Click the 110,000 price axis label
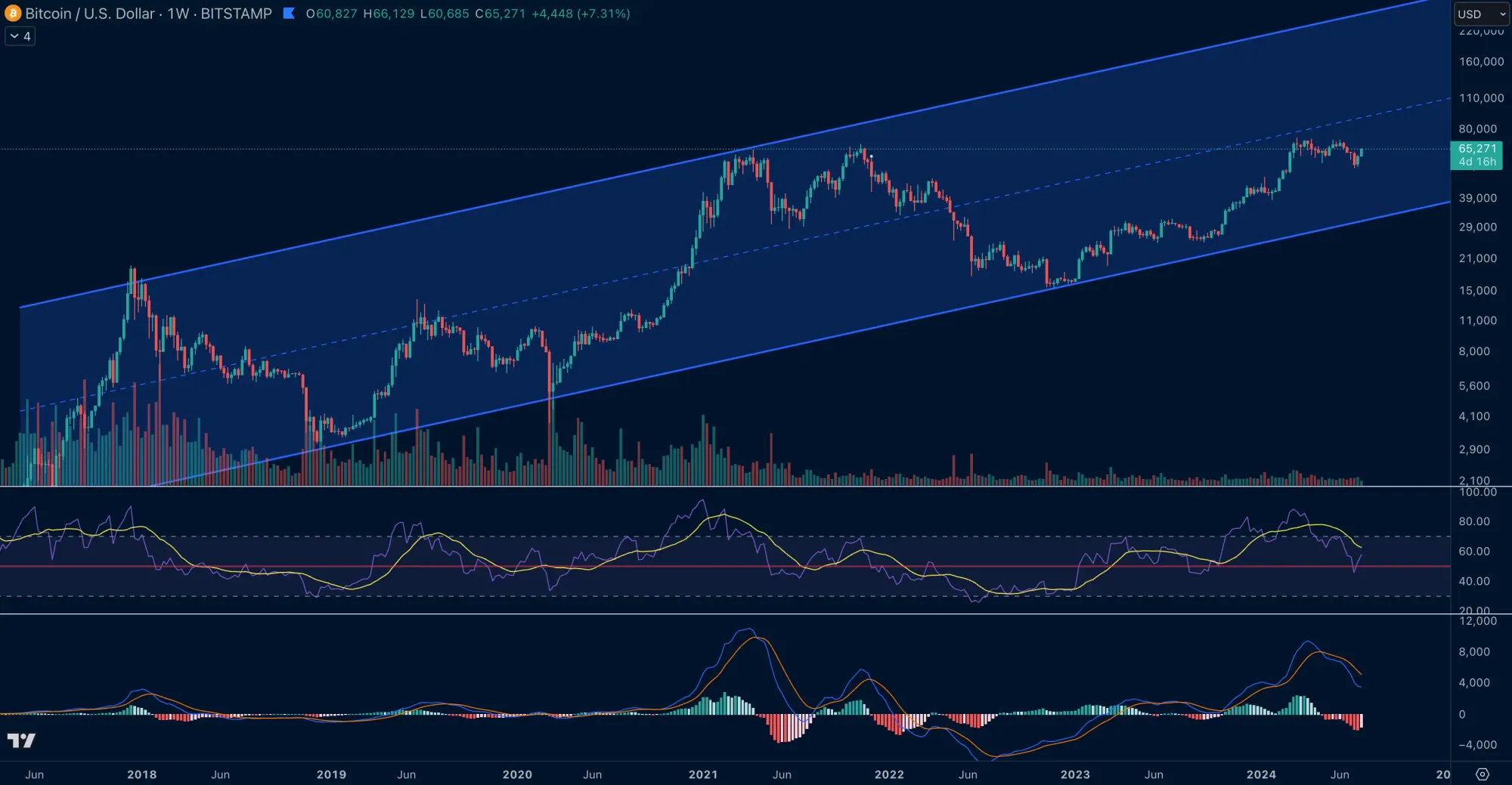This screenshot has width=1512, height=785. pyautogui.click(x=1481, y=98)
